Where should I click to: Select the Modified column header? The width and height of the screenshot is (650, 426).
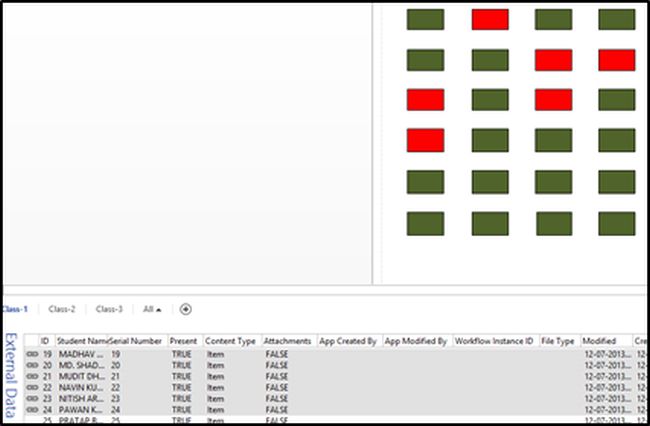click(606, 341)
